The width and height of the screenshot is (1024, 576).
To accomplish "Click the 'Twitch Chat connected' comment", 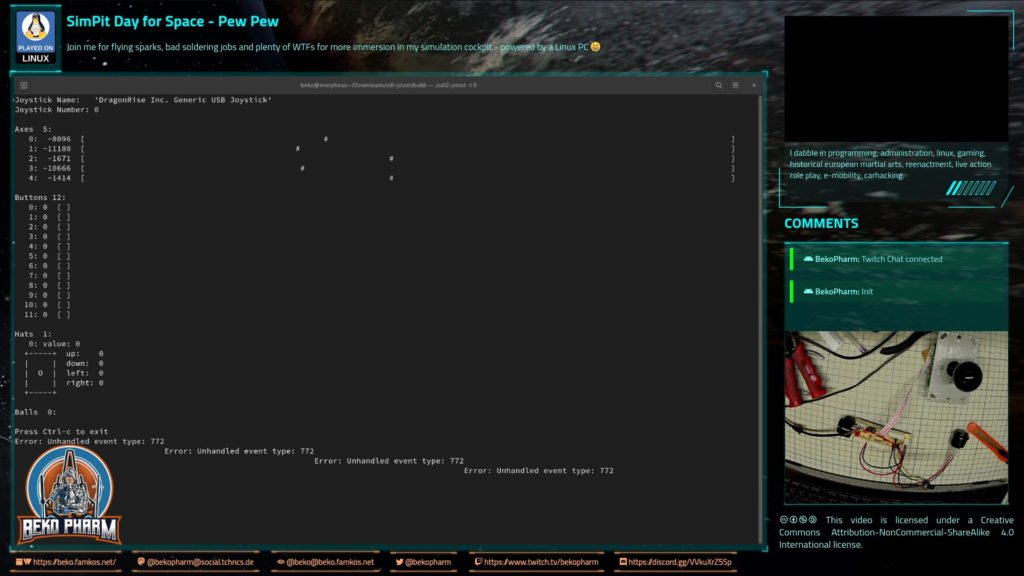I will 901,259.
